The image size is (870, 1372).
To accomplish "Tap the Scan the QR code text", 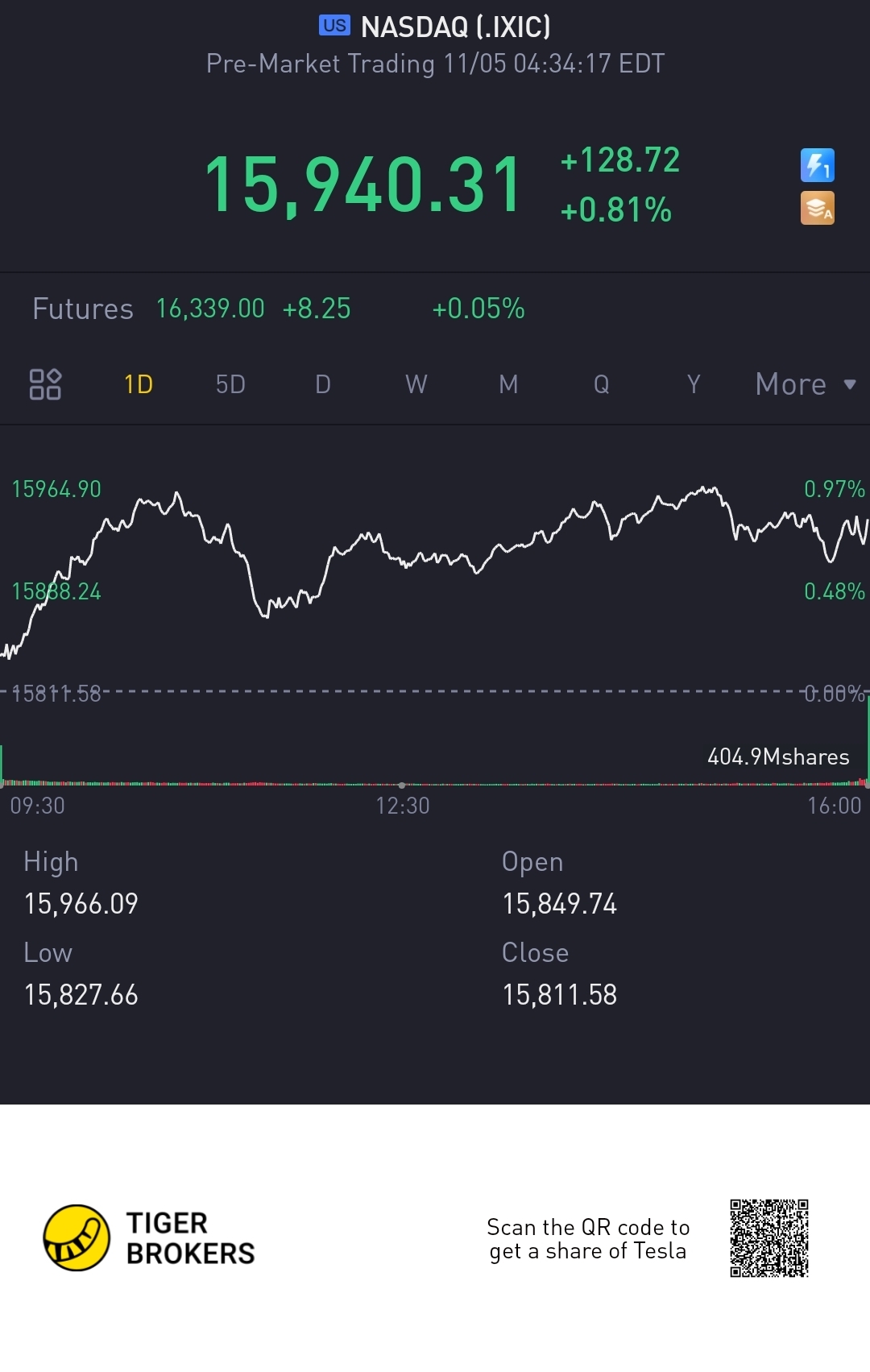I will pos(588,1239).
